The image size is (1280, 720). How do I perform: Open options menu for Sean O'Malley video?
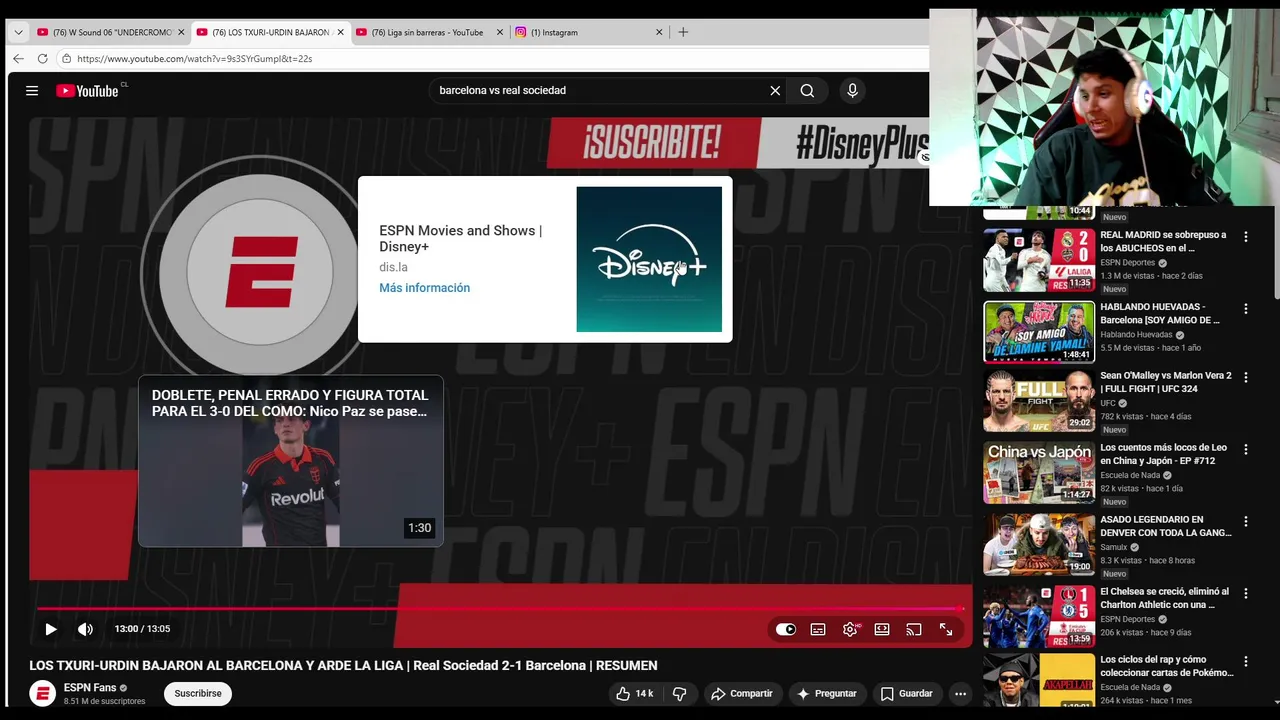click(1246, 377)
